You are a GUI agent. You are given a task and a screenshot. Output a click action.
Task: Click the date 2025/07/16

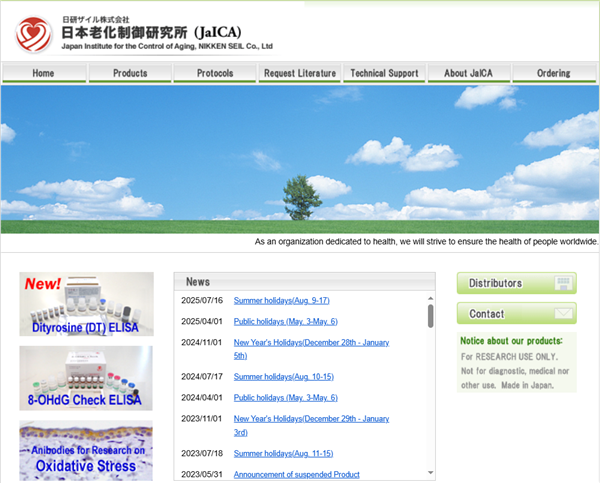coord(202,300)
